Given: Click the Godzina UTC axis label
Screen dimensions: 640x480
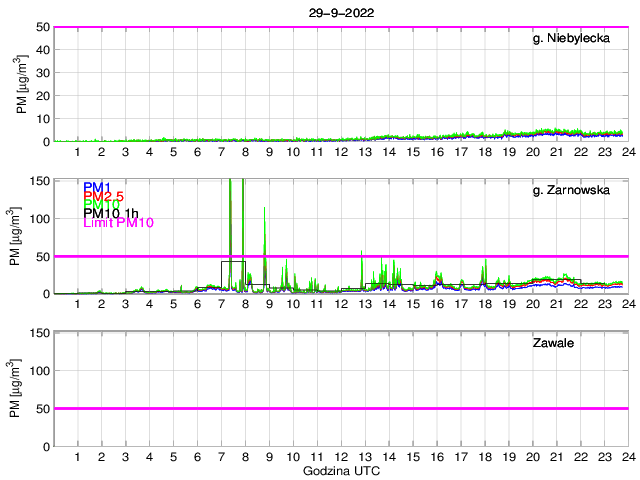Looking at the screenshot, I should (x=340, y=470).
